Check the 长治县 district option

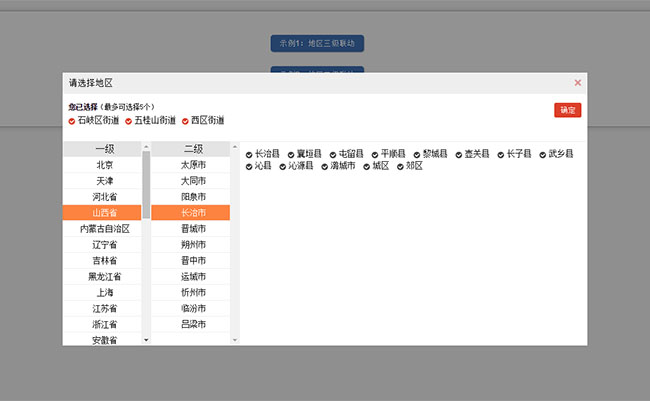tap(250, 154)
